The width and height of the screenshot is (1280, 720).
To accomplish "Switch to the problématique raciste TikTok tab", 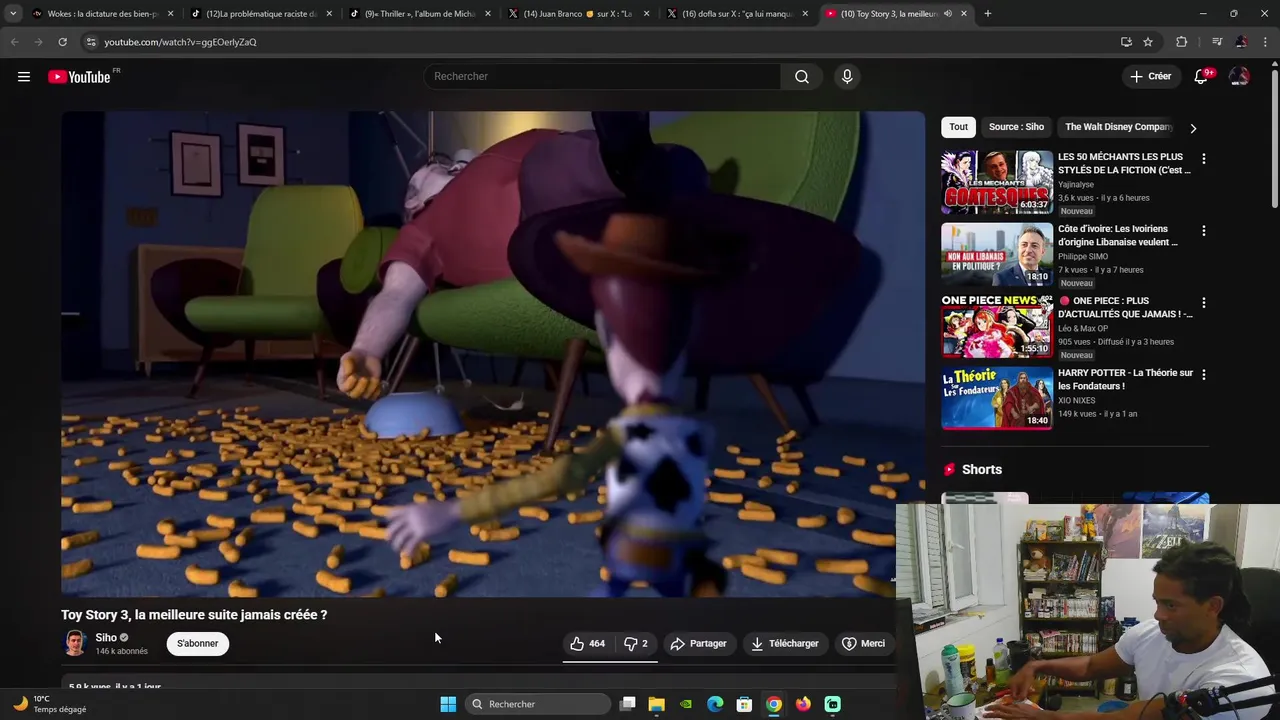I will point(262,14).
